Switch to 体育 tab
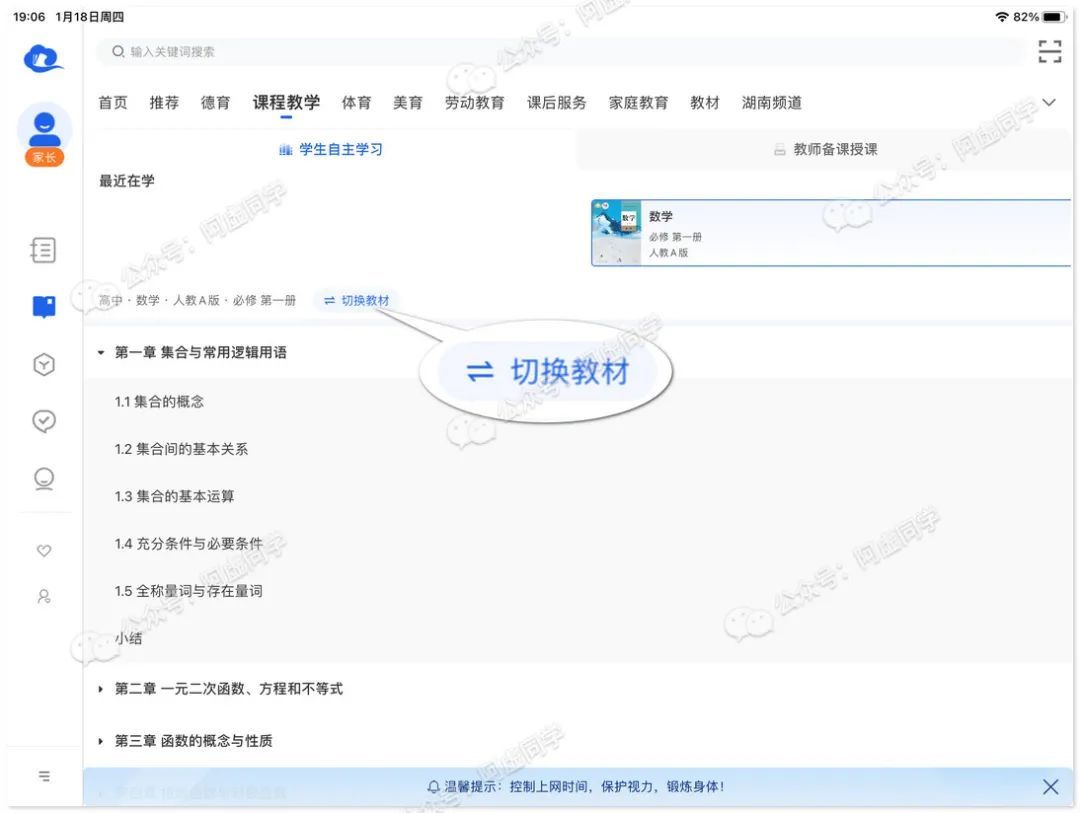This screenshot has width=1080, height=813. [357, 103]
